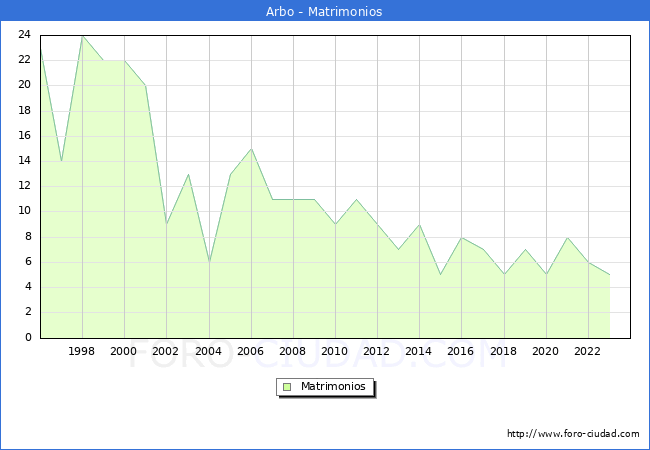Select the 2010 x-axis label
Screen dimensions: 650x450
click(335, 351)
